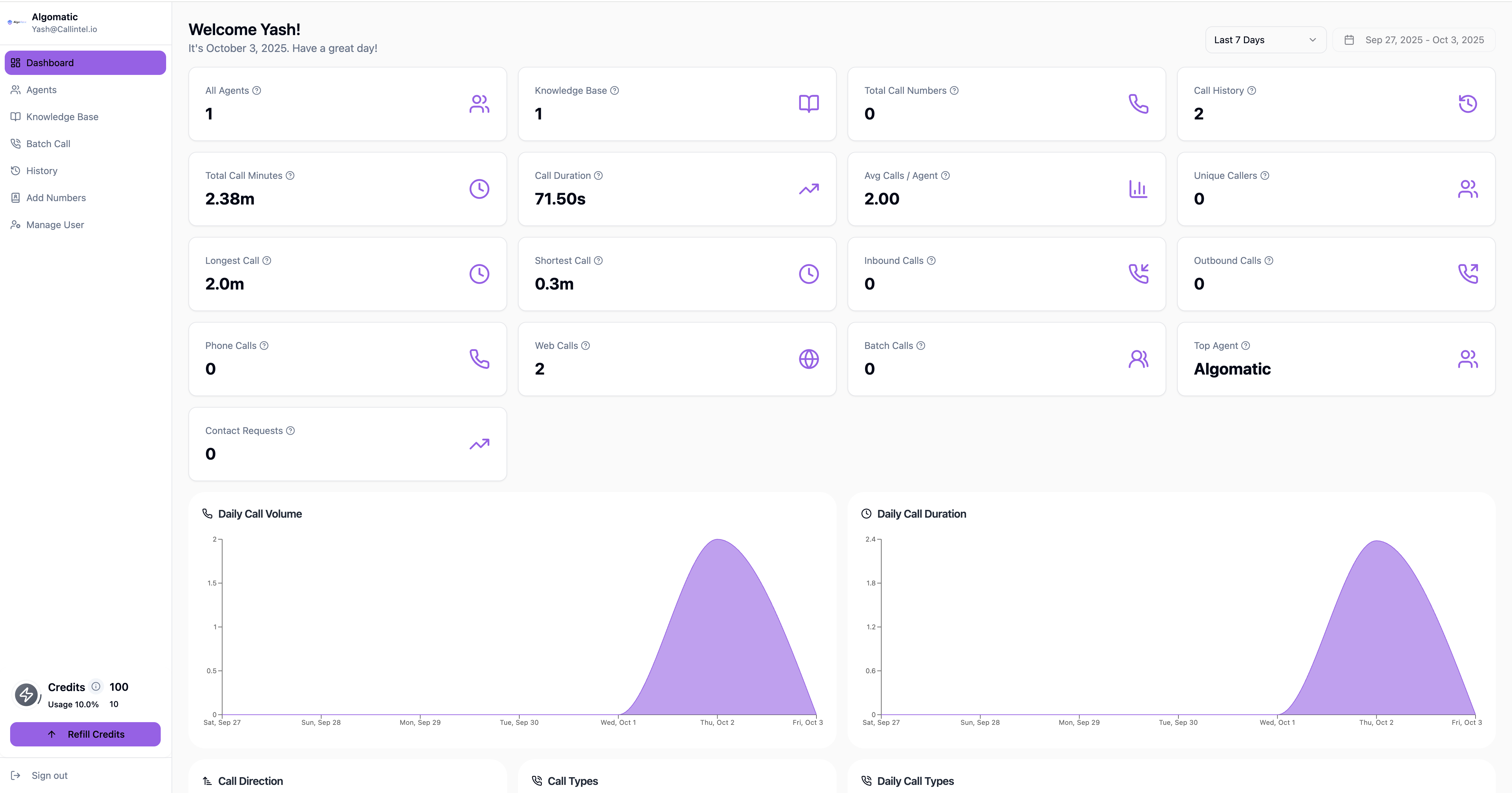Click the Inbound Calls phone icon

click(1138, 274)
